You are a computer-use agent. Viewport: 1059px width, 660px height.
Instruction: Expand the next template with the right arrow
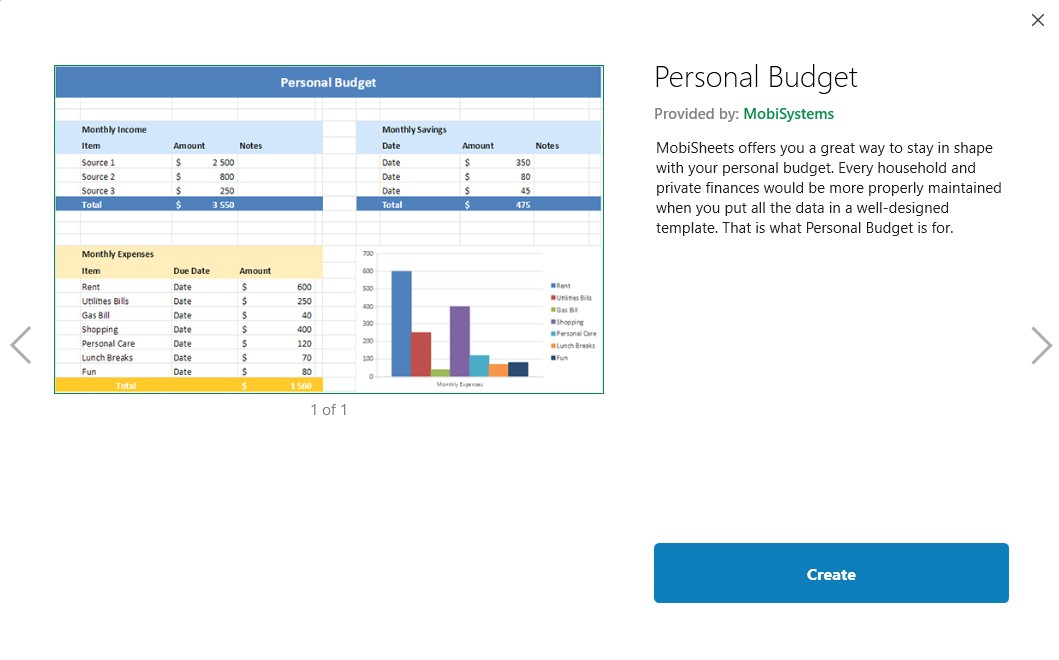coord(1041,345)
